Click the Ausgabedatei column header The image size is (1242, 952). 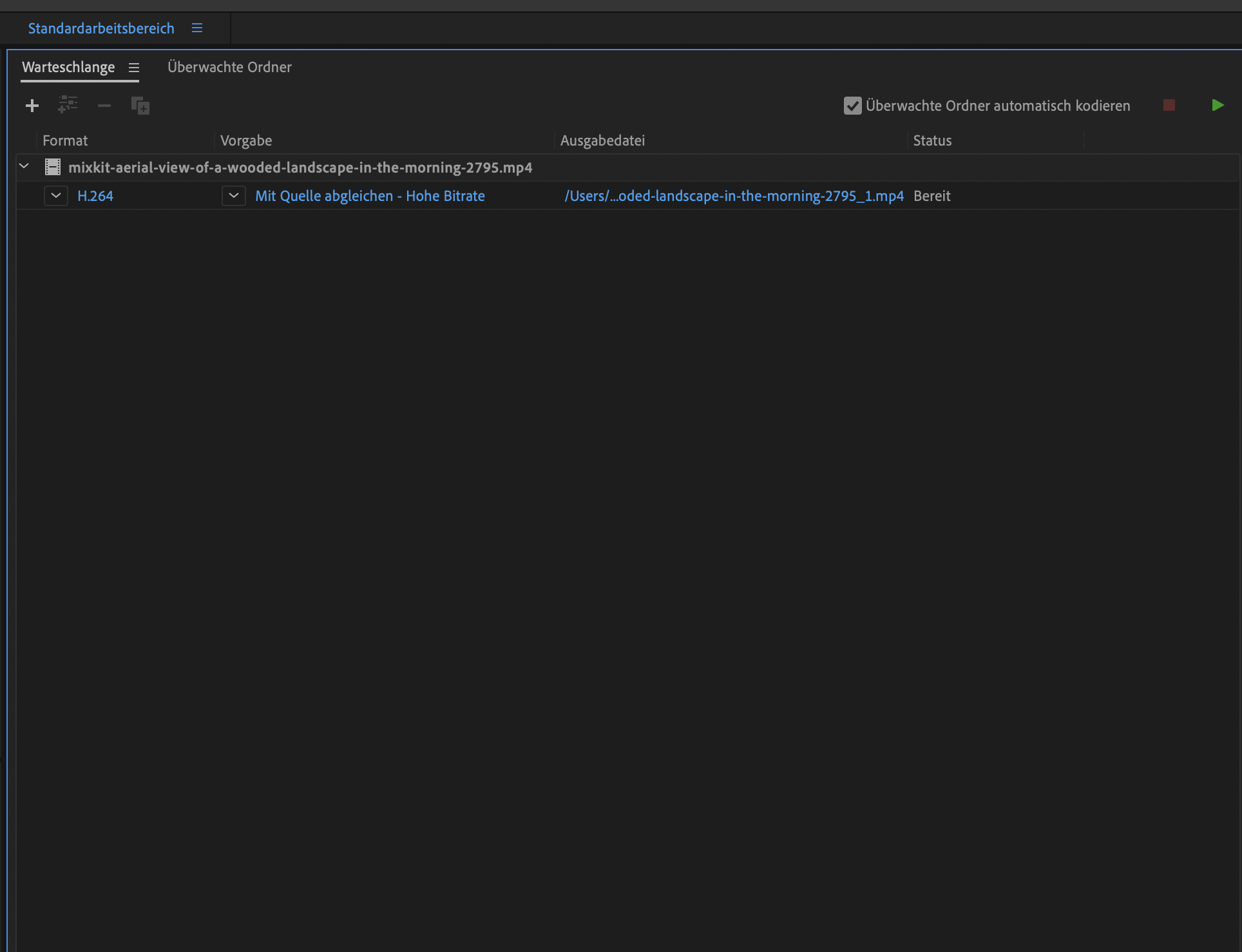(602, 140)
